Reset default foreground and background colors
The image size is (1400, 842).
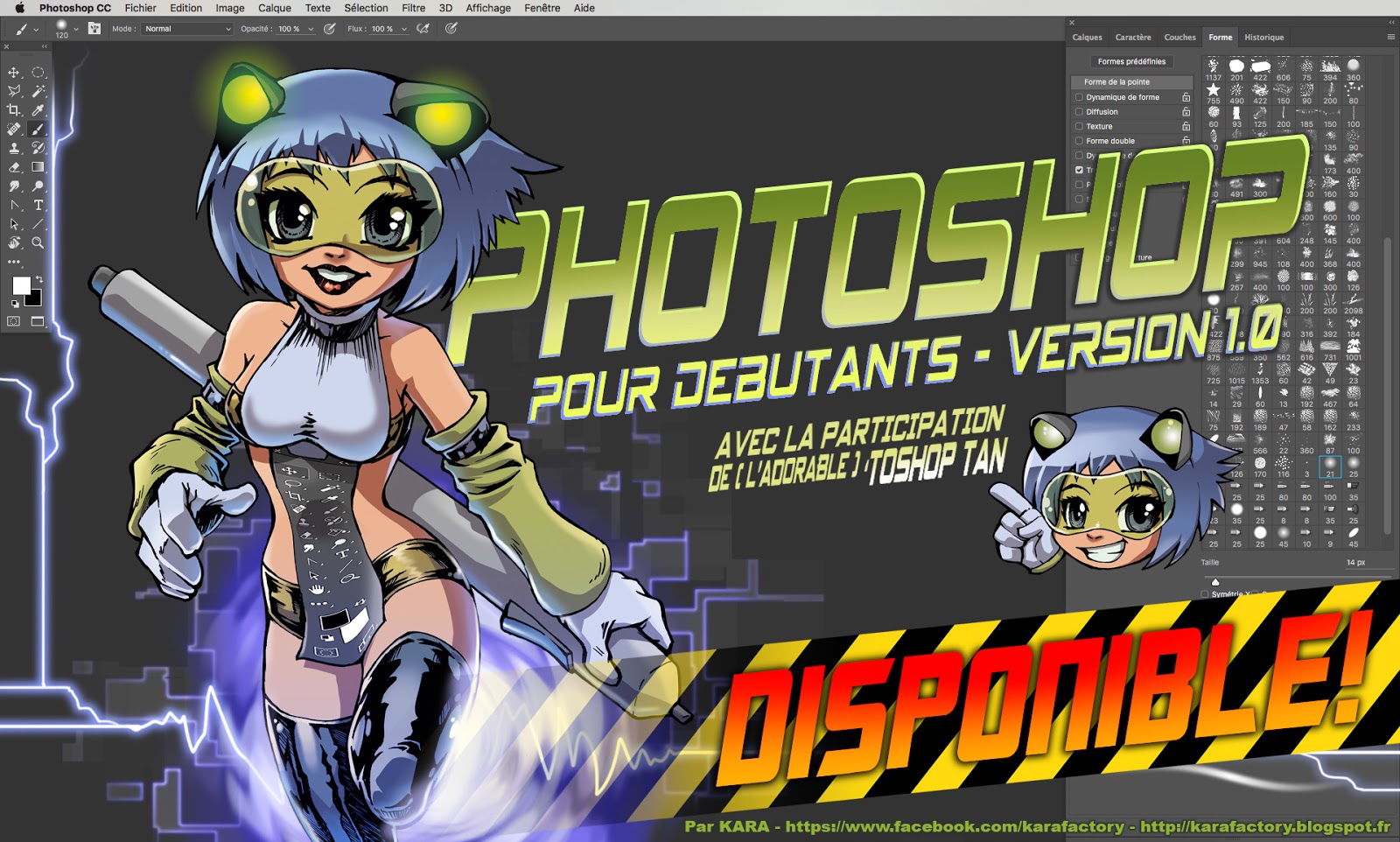click(x=14, y=304)
